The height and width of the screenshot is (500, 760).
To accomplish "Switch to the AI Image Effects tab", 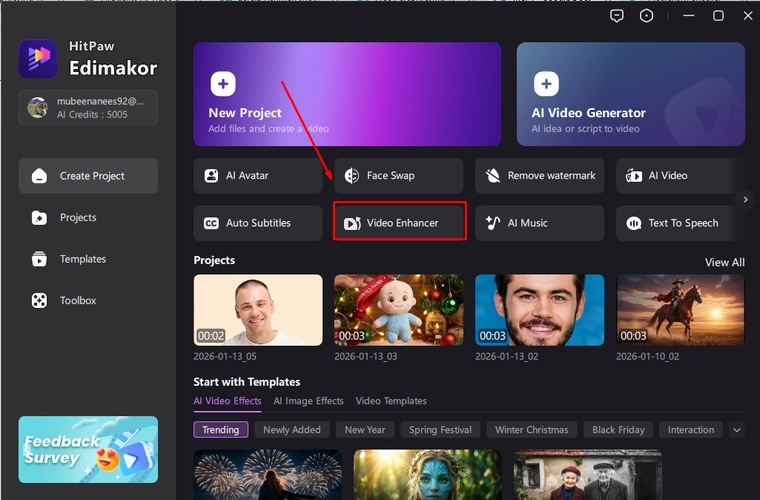I will click(308, 401).
